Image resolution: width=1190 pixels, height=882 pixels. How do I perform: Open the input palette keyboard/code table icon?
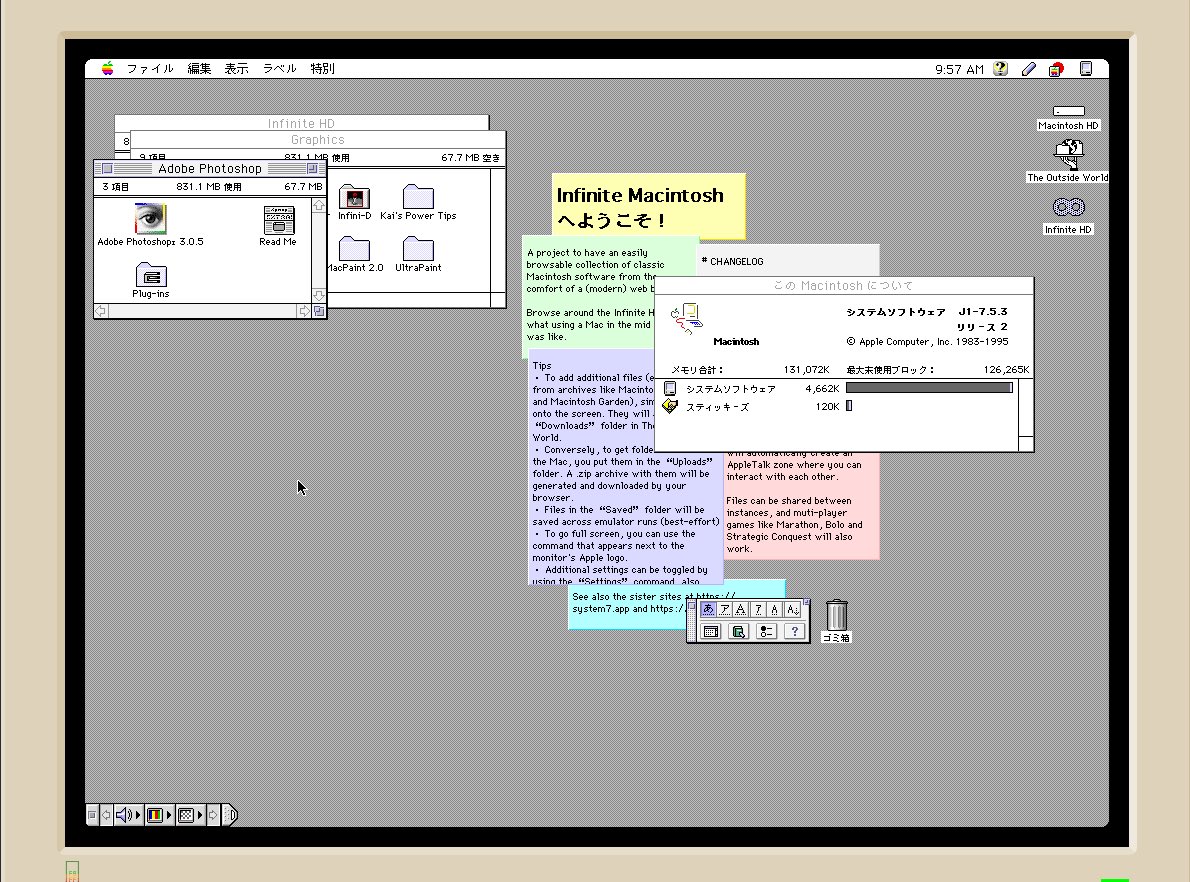coord(711,632)
